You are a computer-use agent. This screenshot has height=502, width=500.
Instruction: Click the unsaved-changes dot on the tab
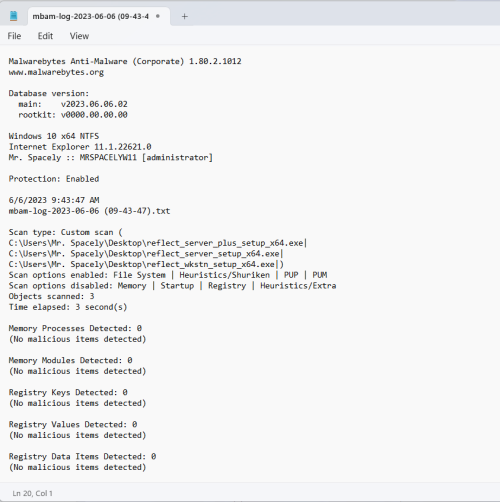(158, 16)
